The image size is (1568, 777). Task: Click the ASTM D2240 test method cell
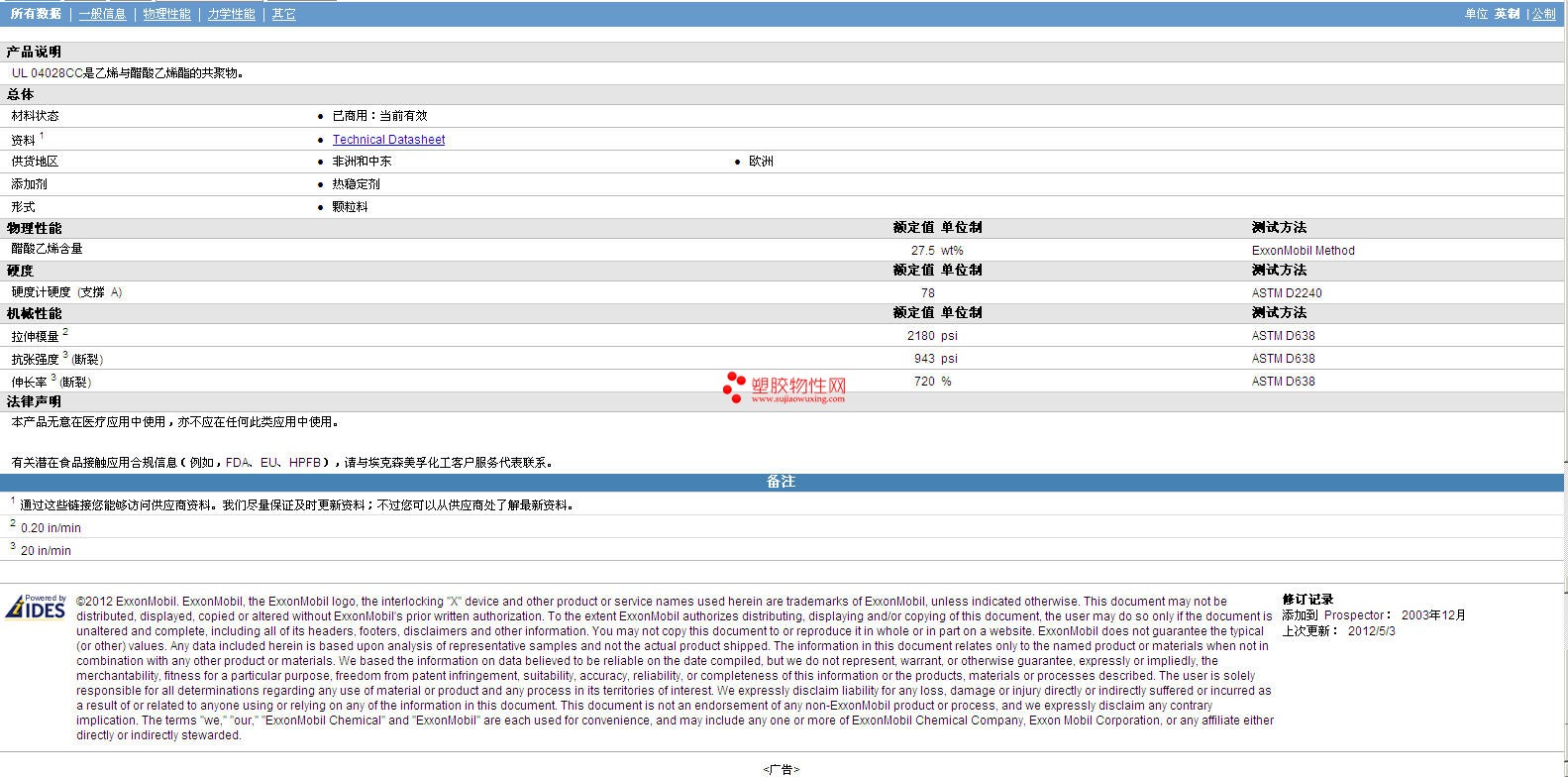pos(1287,293)
